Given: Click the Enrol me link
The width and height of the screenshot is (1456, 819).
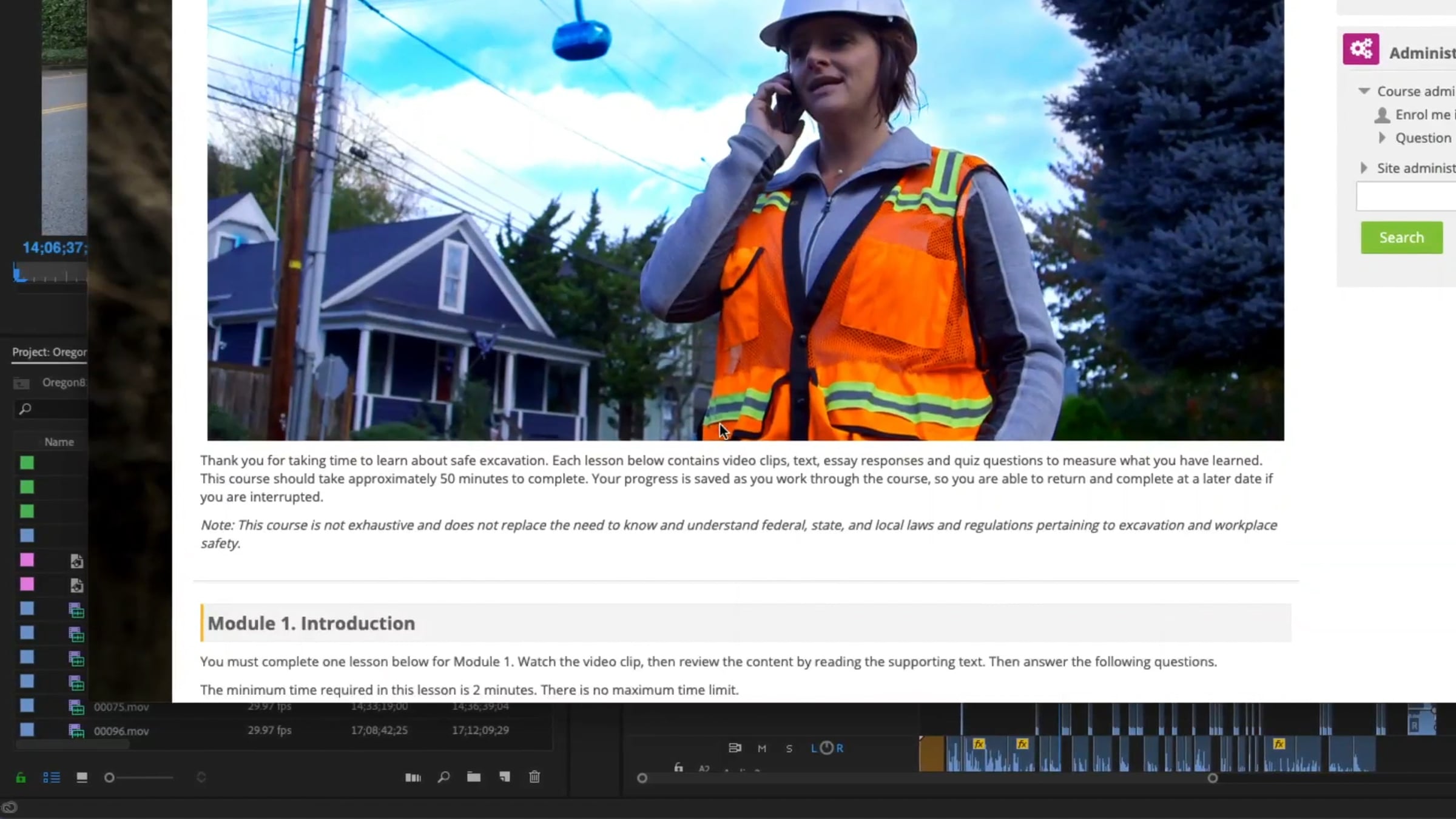Looking at the screenshot, I should (1422, 115).
